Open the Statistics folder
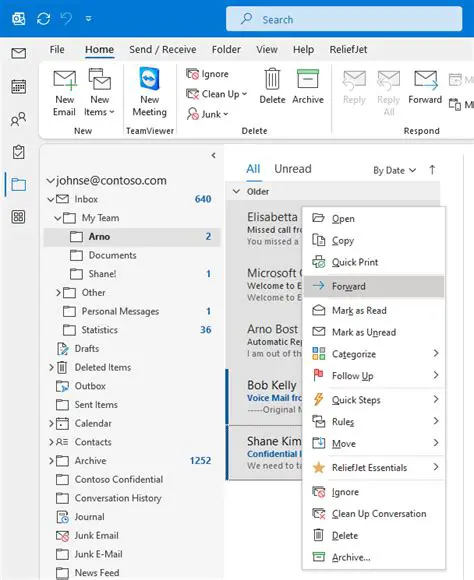The height and width of the screenshot is (580, 474). (x=132, y=330)
